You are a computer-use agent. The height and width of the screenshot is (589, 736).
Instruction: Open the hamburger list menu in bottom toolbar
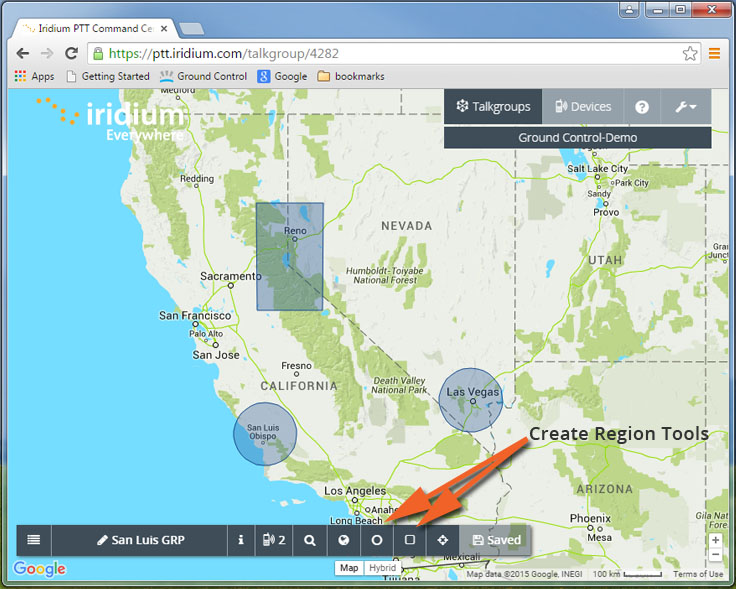tap(34, 540)
